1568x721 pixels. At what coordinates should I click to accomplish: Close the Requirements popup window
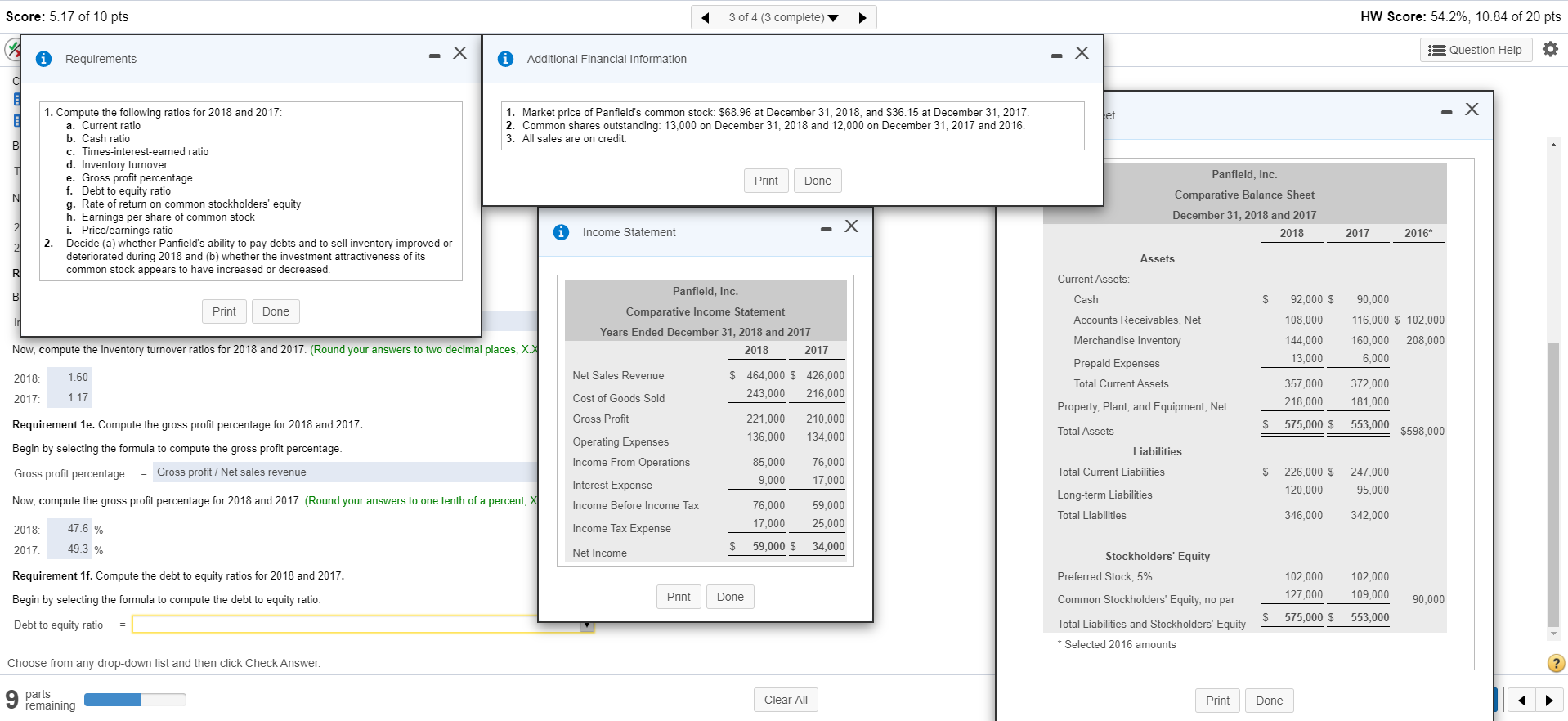(x=460, y=53)
